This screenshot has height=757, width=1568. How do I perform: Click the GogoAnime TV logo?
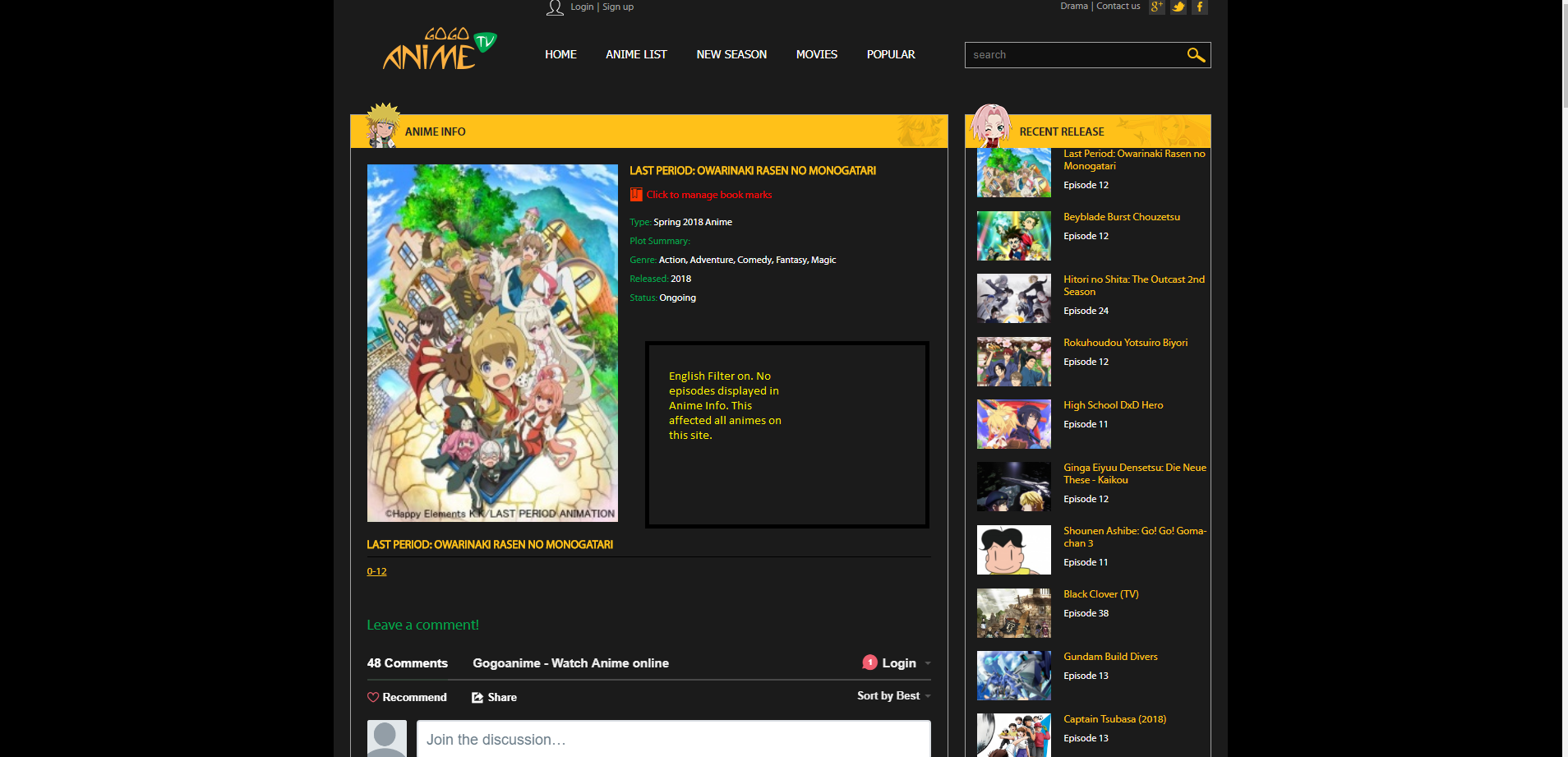(x=440, y=49)
